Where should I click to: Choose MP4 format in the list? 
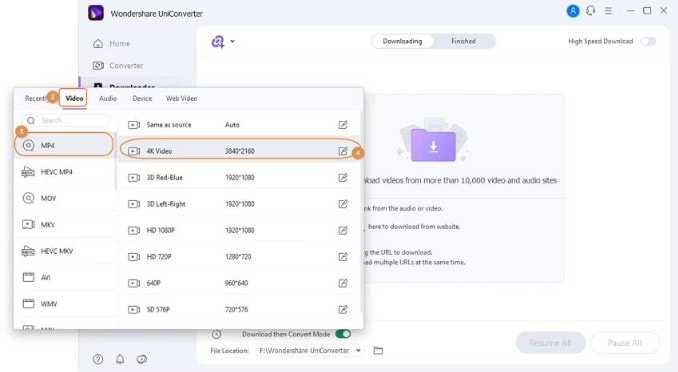point(64,145)
